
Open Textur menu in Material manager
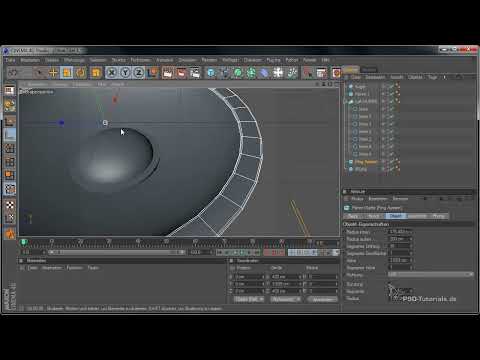coord(93,268)
